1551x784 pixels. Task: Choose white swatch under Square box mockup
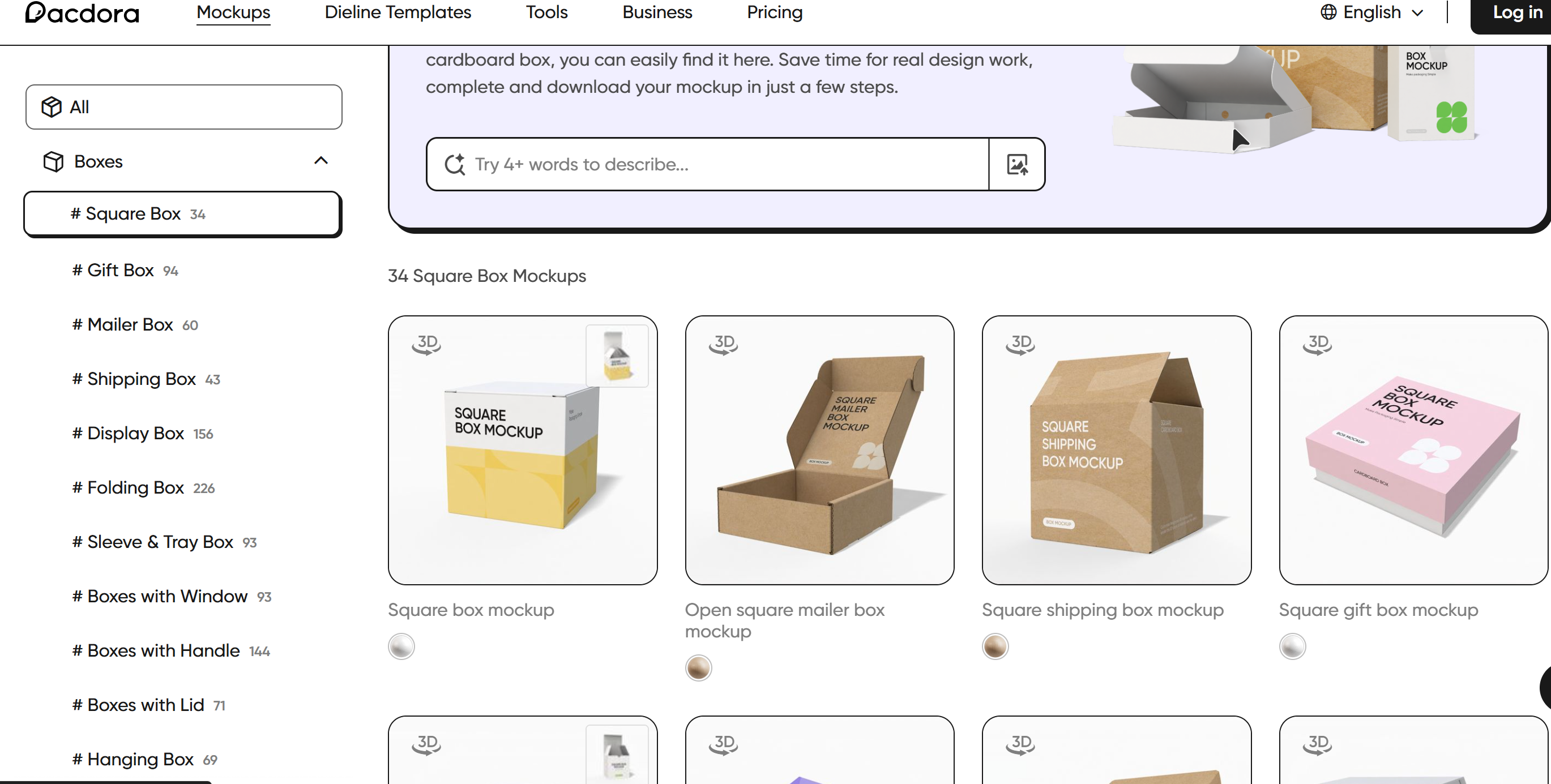point(401,647)
